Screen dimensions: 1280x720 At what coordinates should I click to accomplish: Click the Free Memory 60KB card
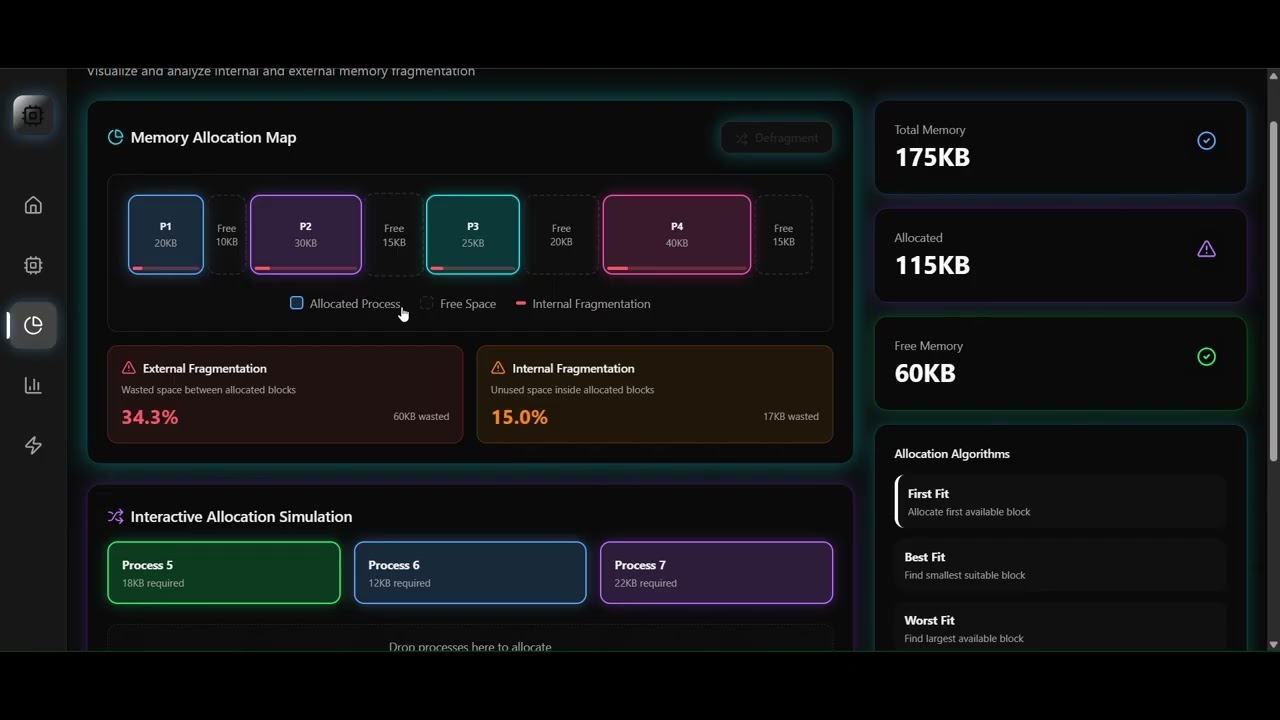coord(1061,363)
